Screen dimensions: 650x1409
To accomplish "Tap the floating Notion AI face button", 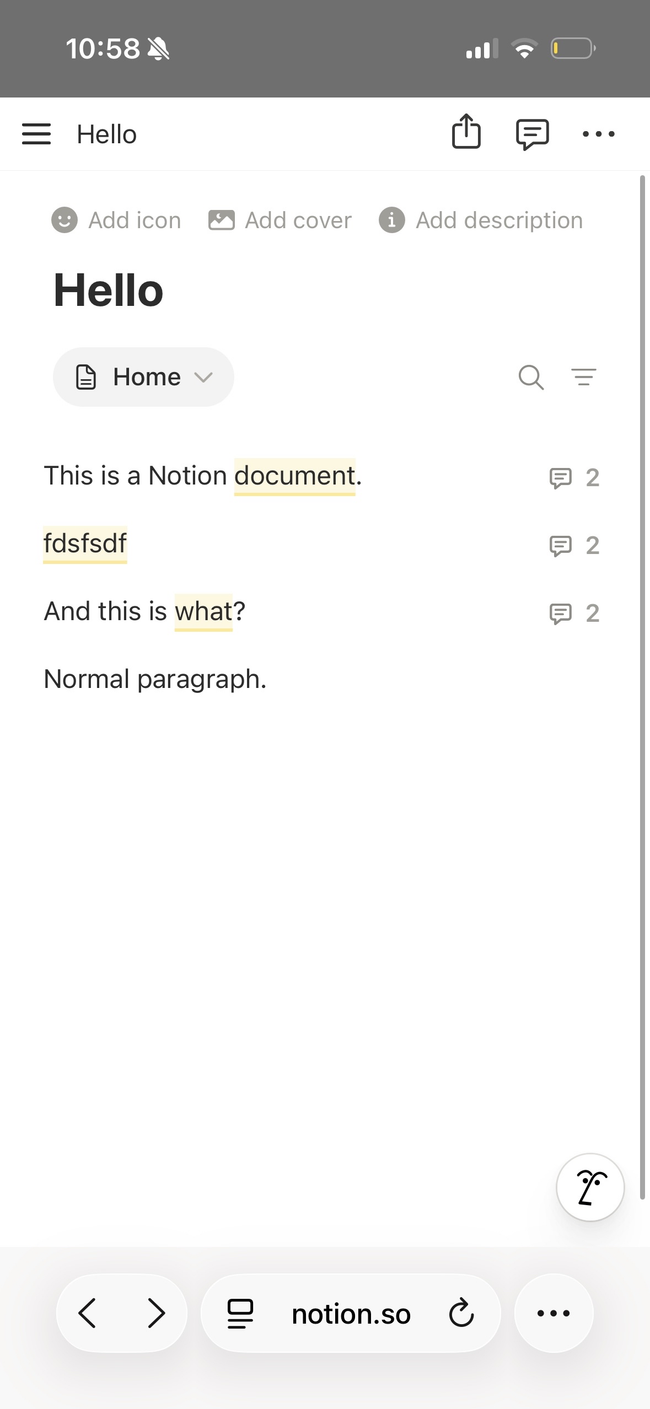I will point(590,1187).
